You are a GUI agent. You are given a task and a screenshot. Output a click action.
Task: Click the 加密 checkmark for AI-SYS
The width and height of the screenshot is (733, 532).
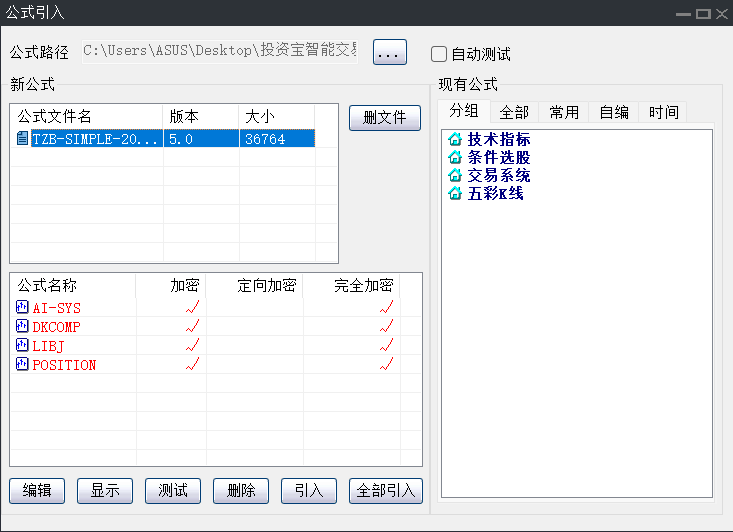[193, 308]
